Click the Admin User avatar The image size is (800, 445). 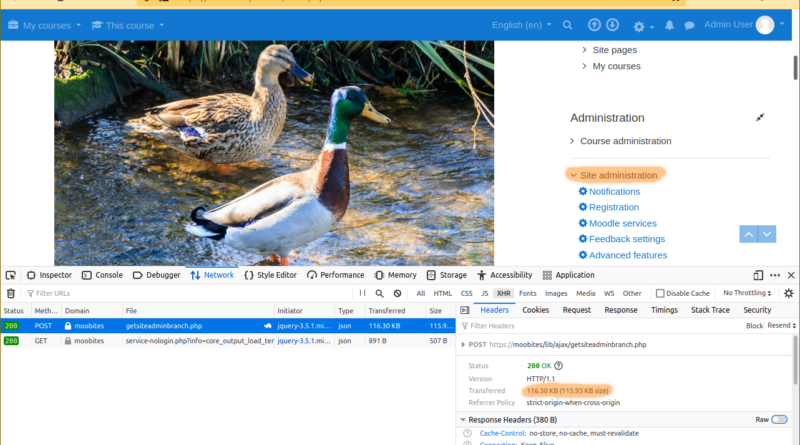(x=765, y=25)
